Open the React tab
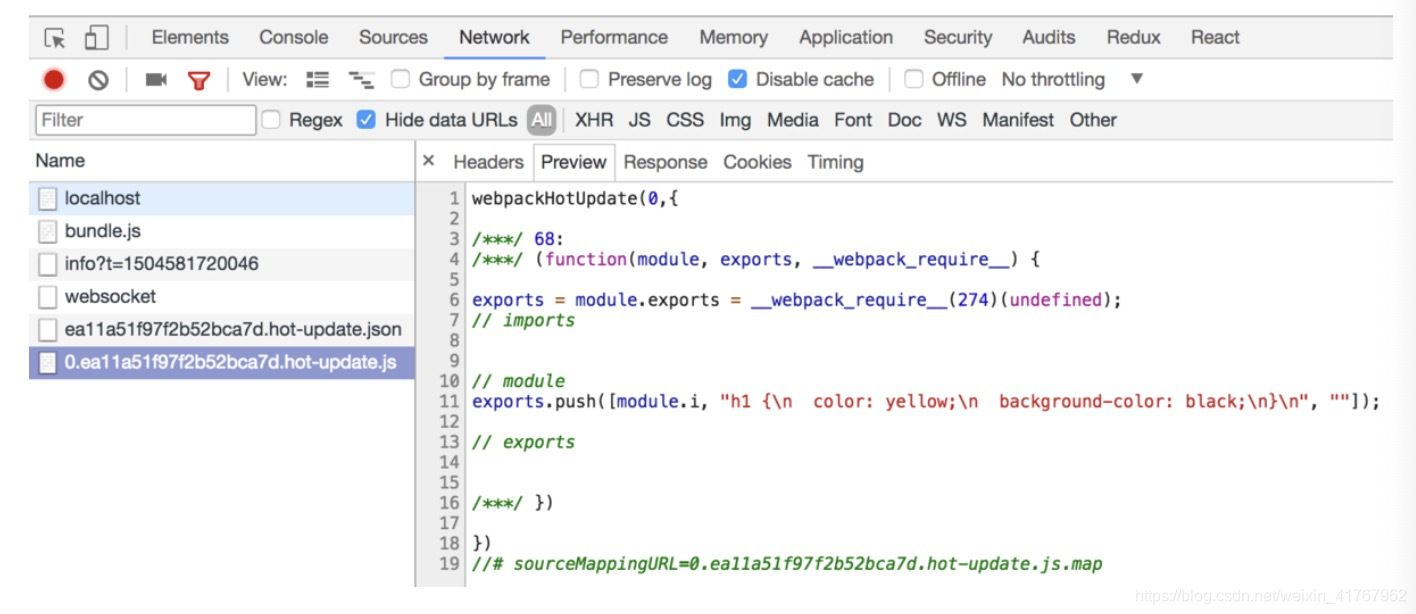1416x614 pixels. point(1215,38)
